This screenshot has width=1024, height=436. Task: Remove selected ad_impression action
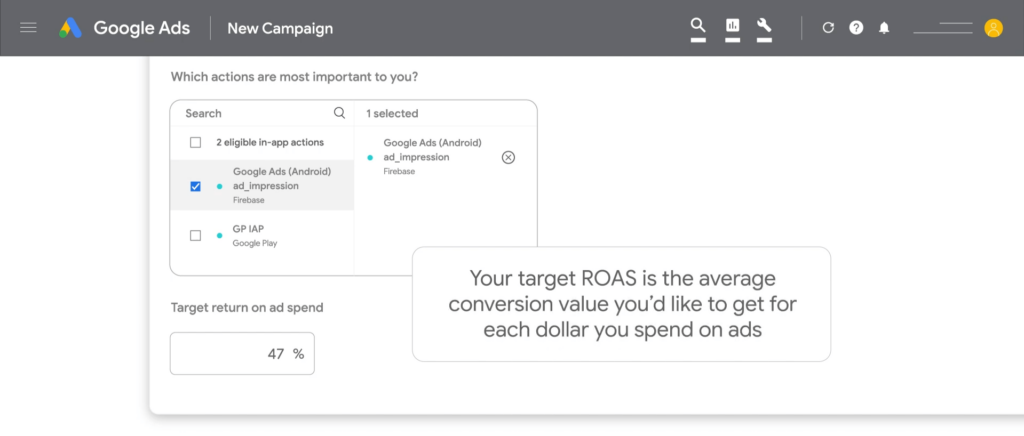click(508, 157)
